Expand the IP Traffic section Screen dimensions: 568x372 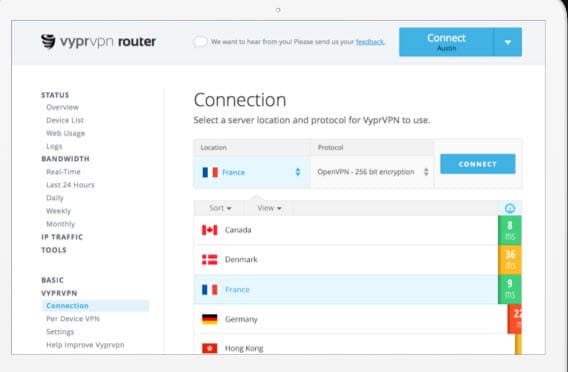point(62,237)
